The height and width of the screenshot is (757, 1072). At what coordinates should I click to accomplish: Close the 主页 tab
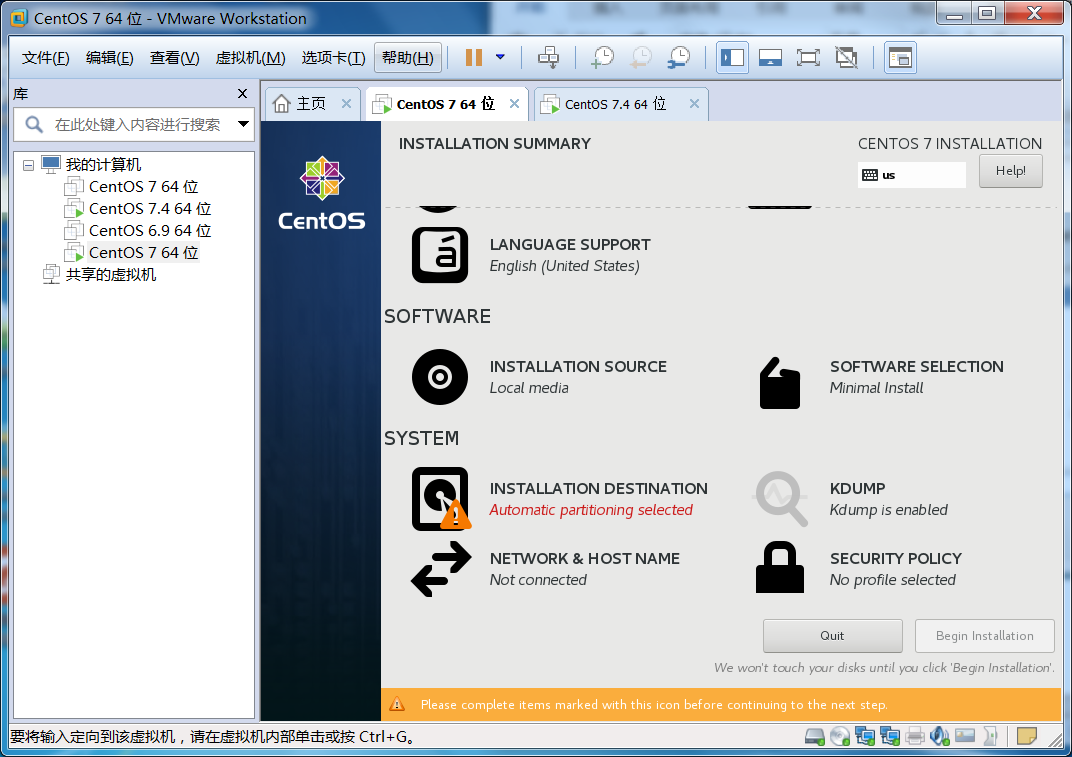[x=347, y=104]
